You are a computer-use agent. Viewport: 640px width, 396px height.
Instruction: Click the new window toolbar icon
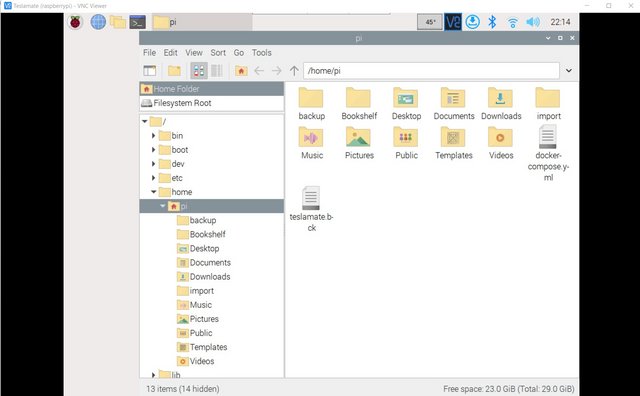pyautogui.click(x=150, y=71)
